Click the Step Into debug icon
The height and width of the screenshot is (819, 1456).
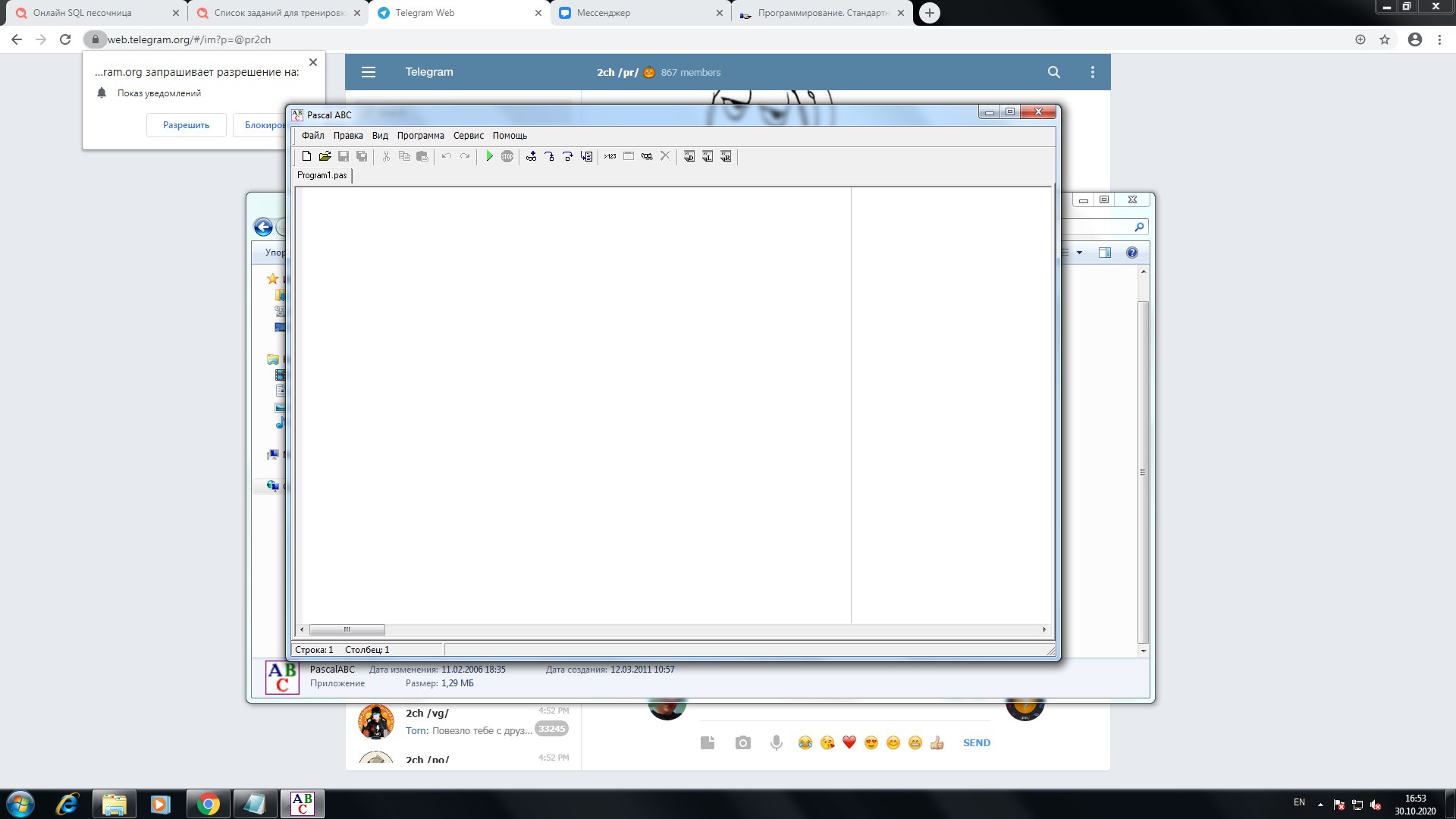(550, 156)
